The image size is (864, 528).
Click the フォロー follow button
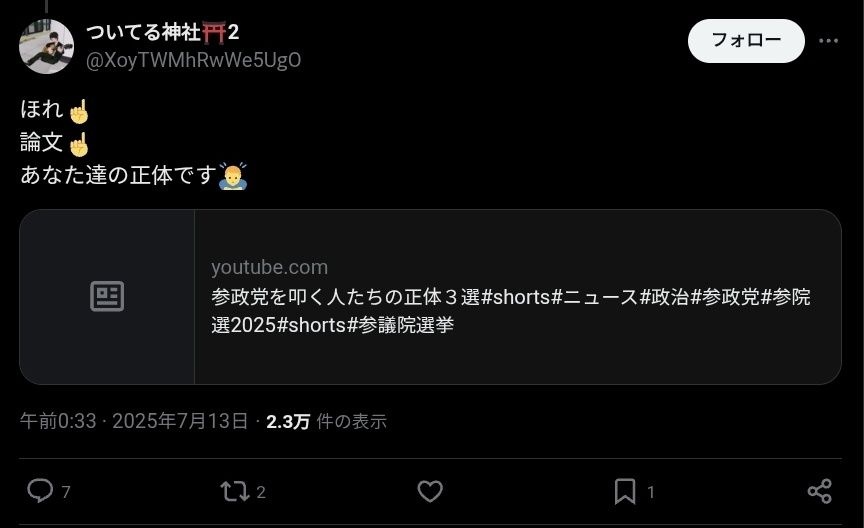coord(746,41)
